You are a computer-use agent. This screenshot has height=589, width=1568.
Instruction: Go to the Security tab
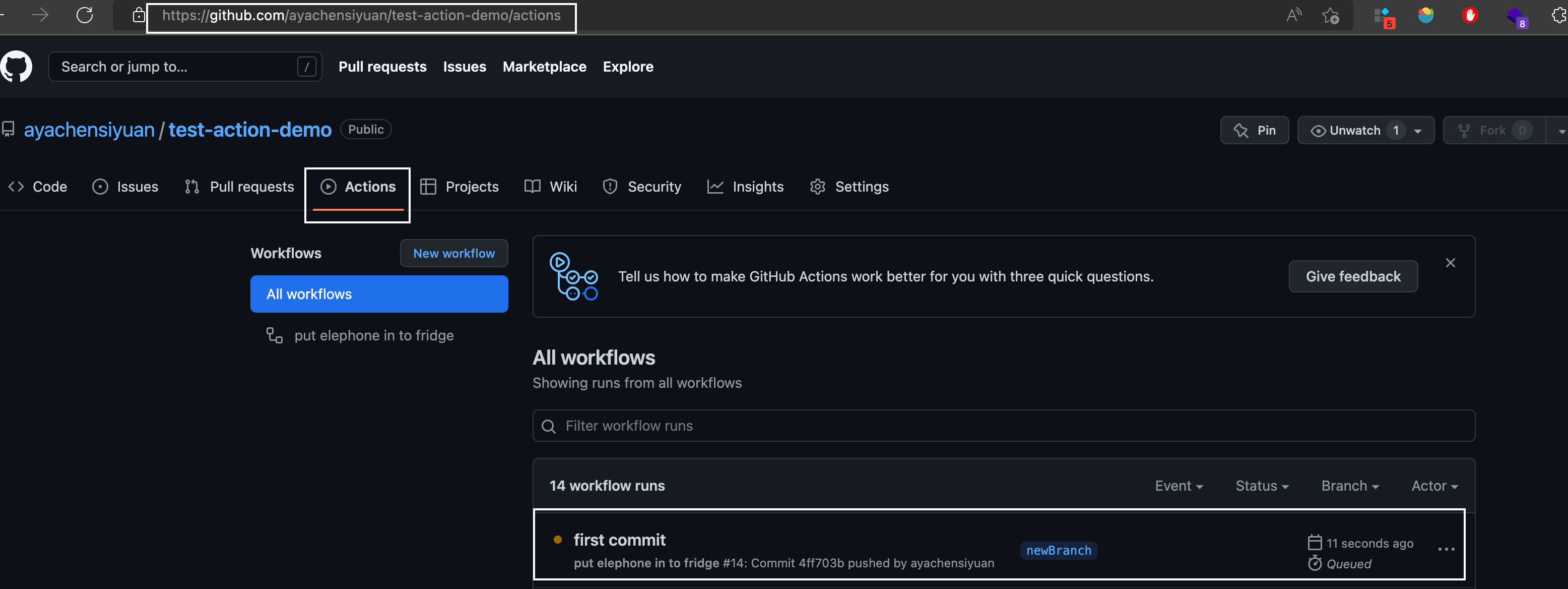click(641, 187)
